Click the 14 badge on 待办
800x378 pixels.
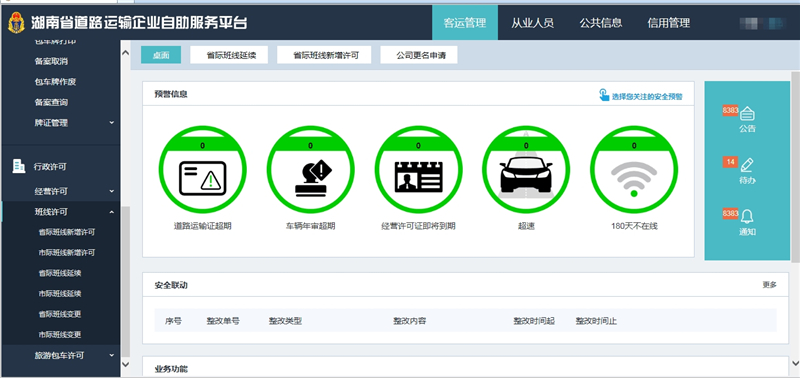[x=730, y=162]
